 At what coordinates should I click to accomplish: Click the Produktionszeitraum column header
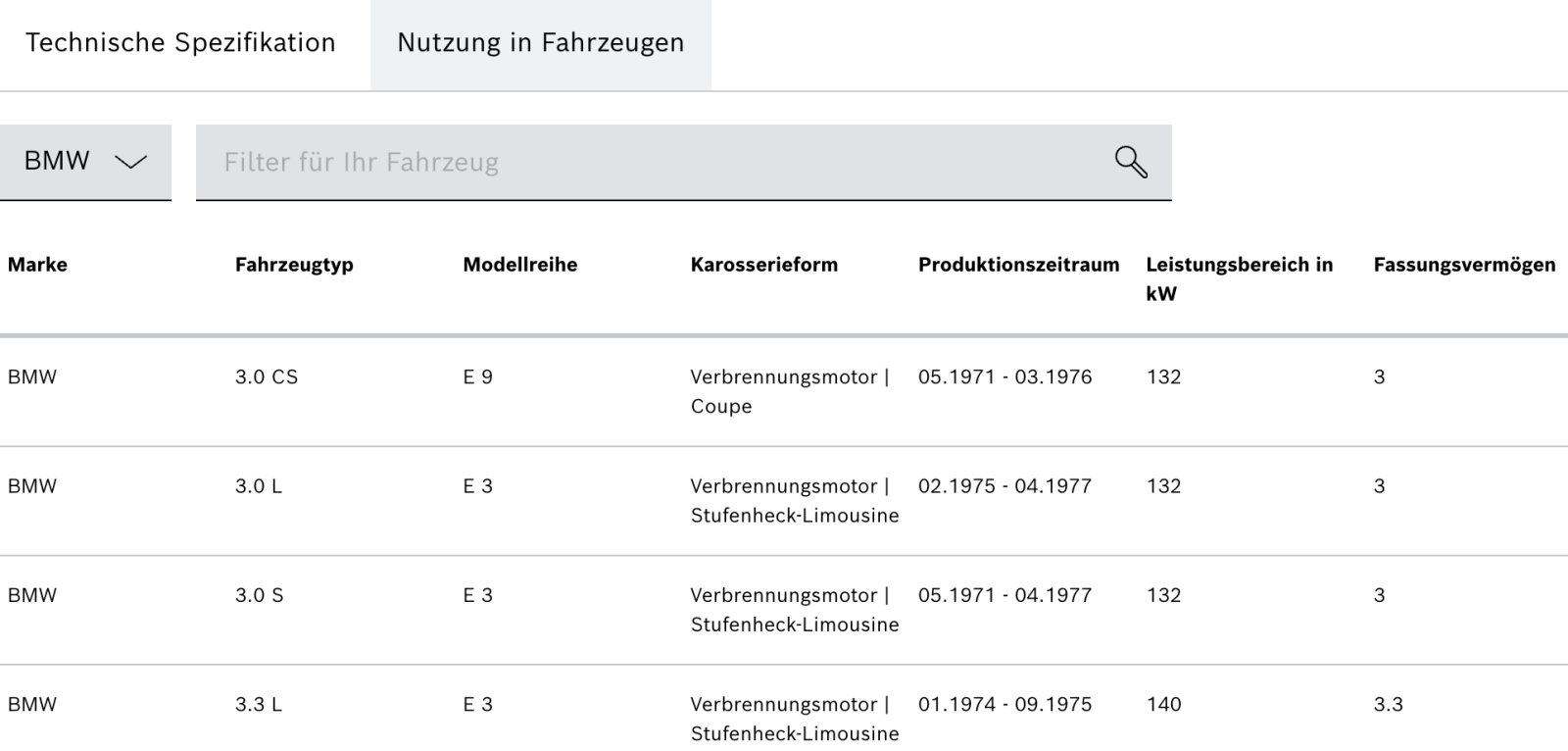point(1018,265)
